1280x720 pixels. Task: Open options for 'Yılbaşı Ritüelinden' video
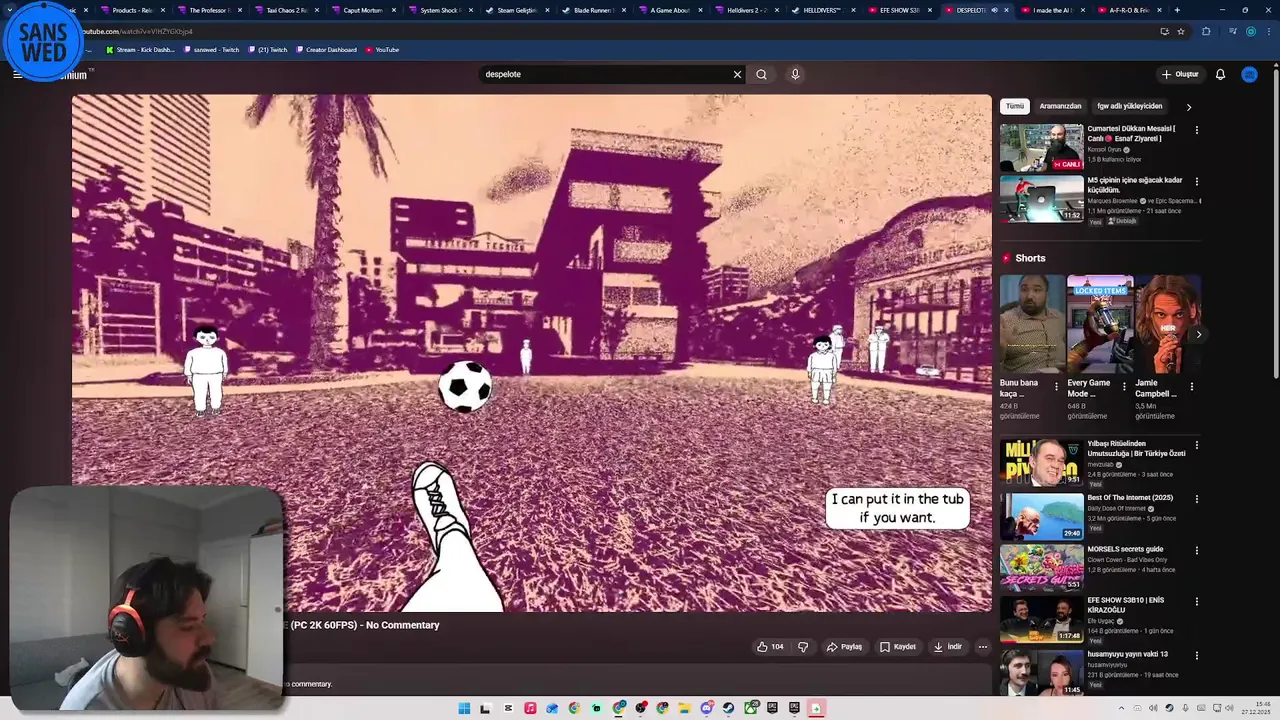1196,445
